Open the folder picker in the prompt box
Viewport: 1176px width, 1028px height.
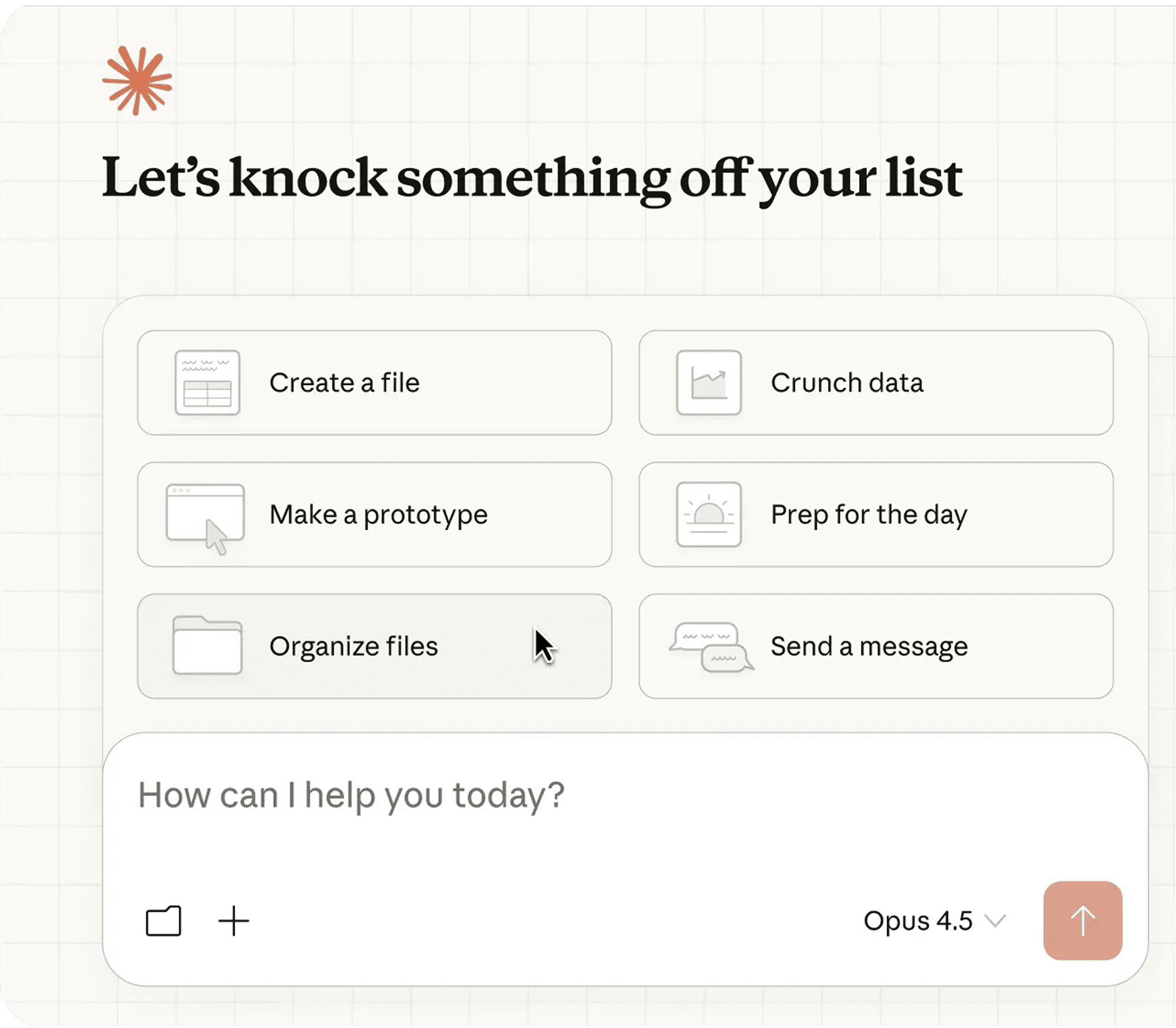(x=163, y=921)
